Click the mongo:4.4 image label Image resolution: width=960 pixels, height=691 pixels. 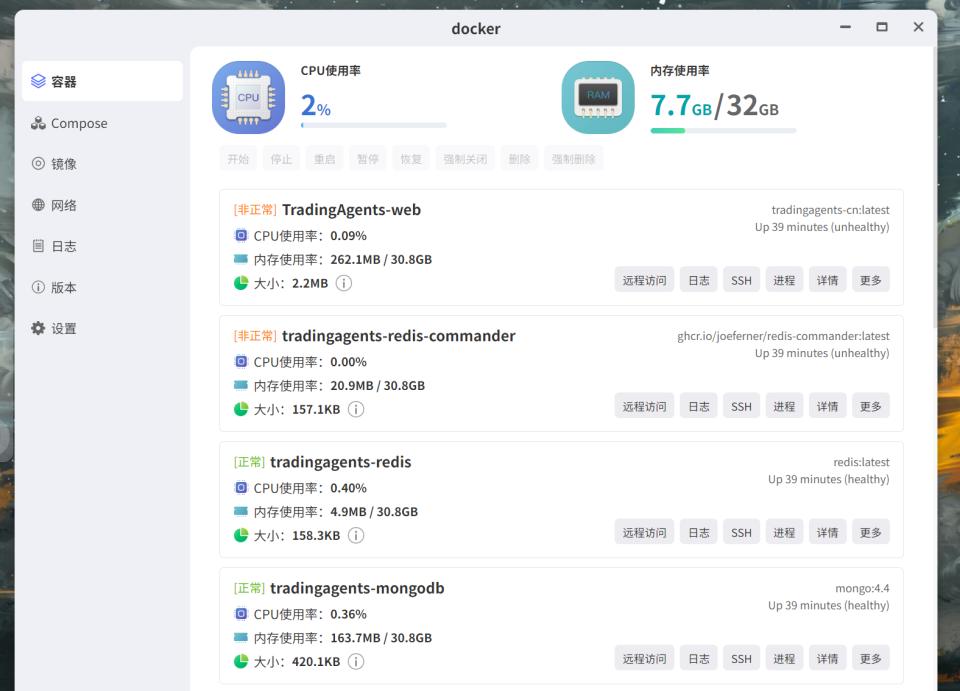[862, 588]
